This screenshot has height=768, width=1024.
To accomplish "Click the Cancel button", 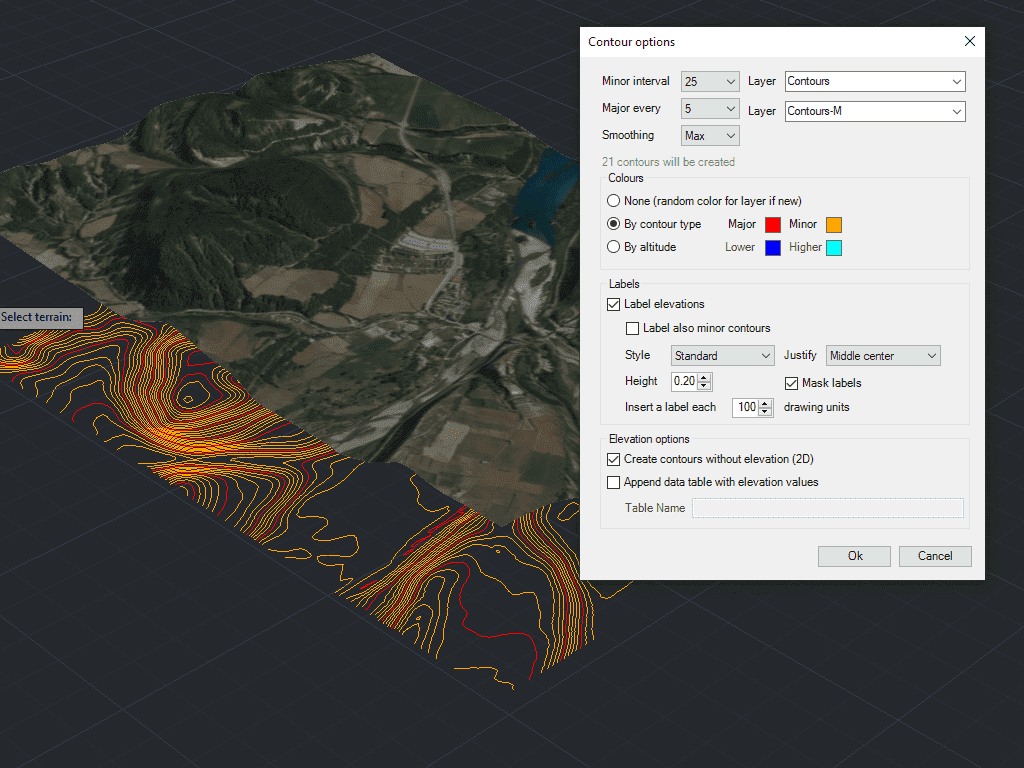I will tap(935, 556).
